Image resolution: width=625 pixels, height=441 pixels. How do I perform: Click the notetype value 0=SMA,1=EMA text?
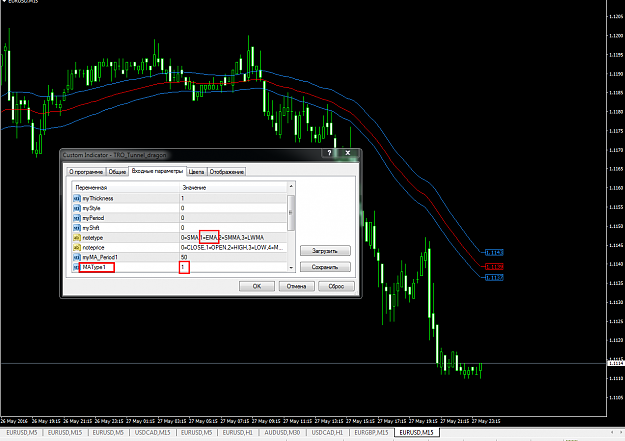(222, 238)
